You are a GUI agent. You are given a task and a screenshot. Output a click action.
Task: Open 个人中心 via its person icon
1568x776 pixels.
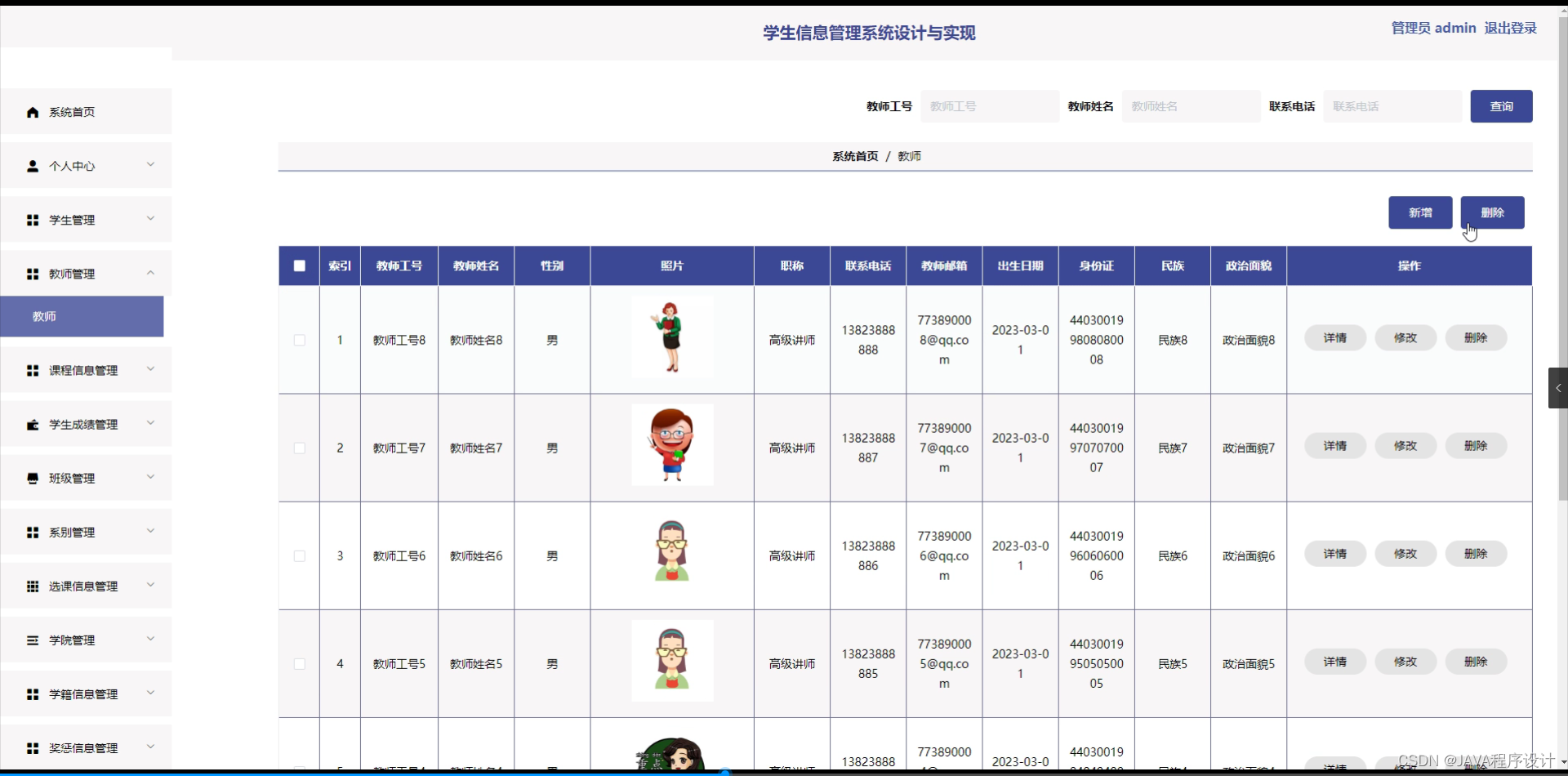(x=33, y=166)
